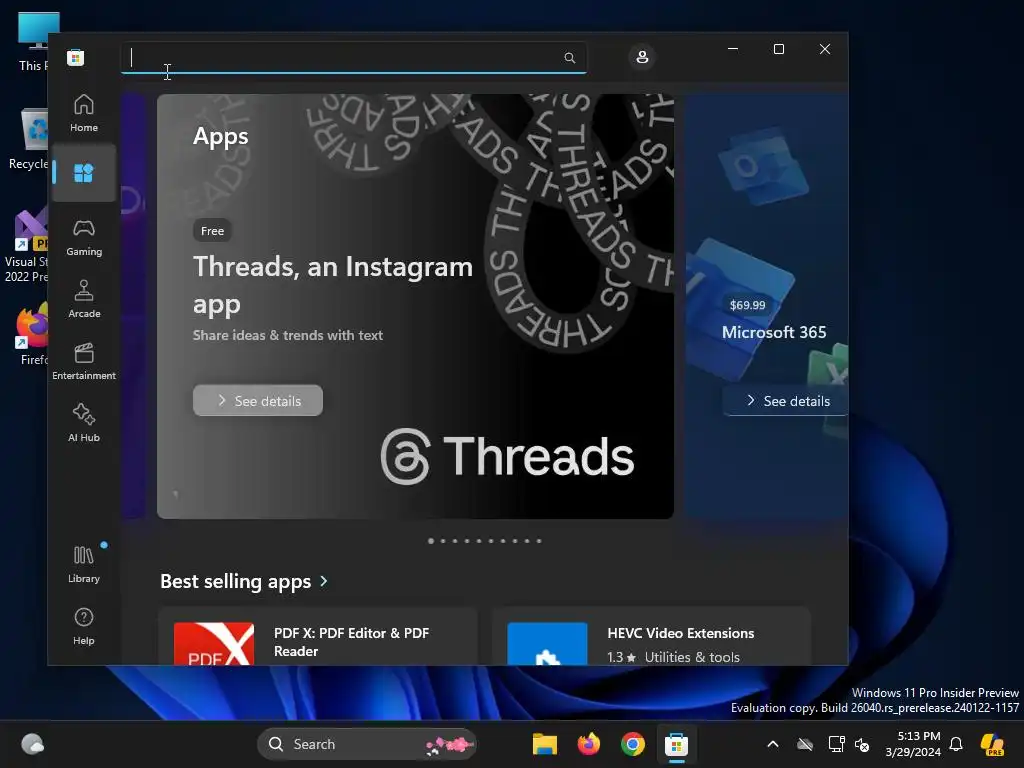The image size is (1024, 768).
Task: Open Help in Store sidebar
Action: tap(84, 626)
